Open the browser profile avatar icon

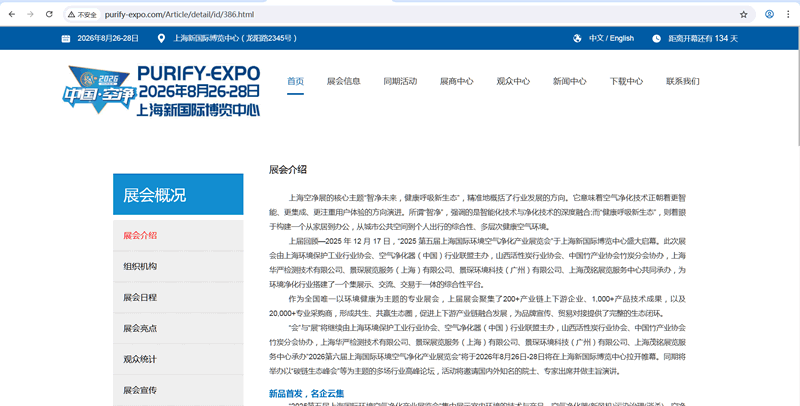click(768, 15)
